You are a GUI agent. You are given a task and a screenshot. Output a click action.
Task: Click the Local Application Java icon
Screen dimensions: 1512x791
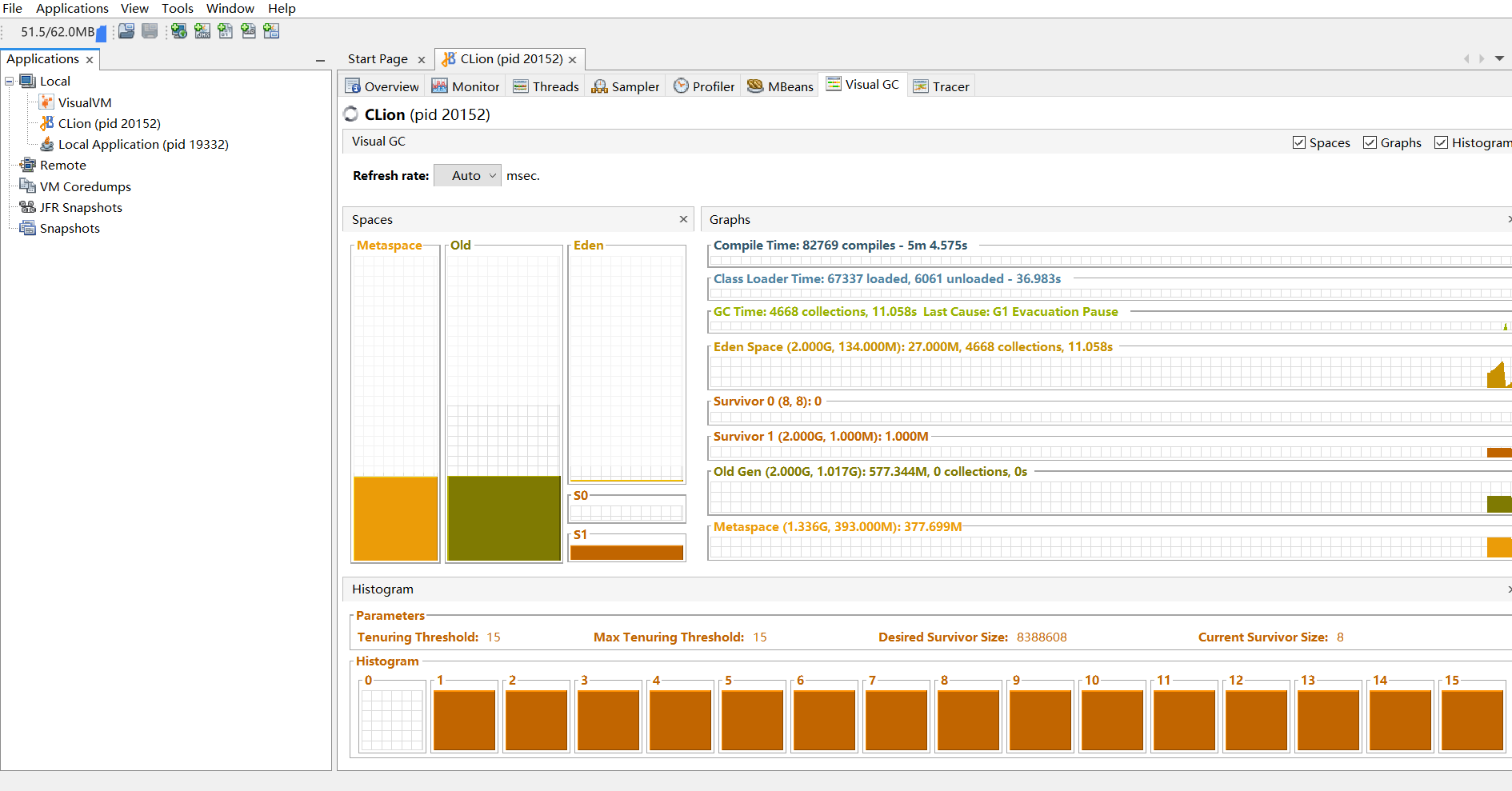pos(47,144)
